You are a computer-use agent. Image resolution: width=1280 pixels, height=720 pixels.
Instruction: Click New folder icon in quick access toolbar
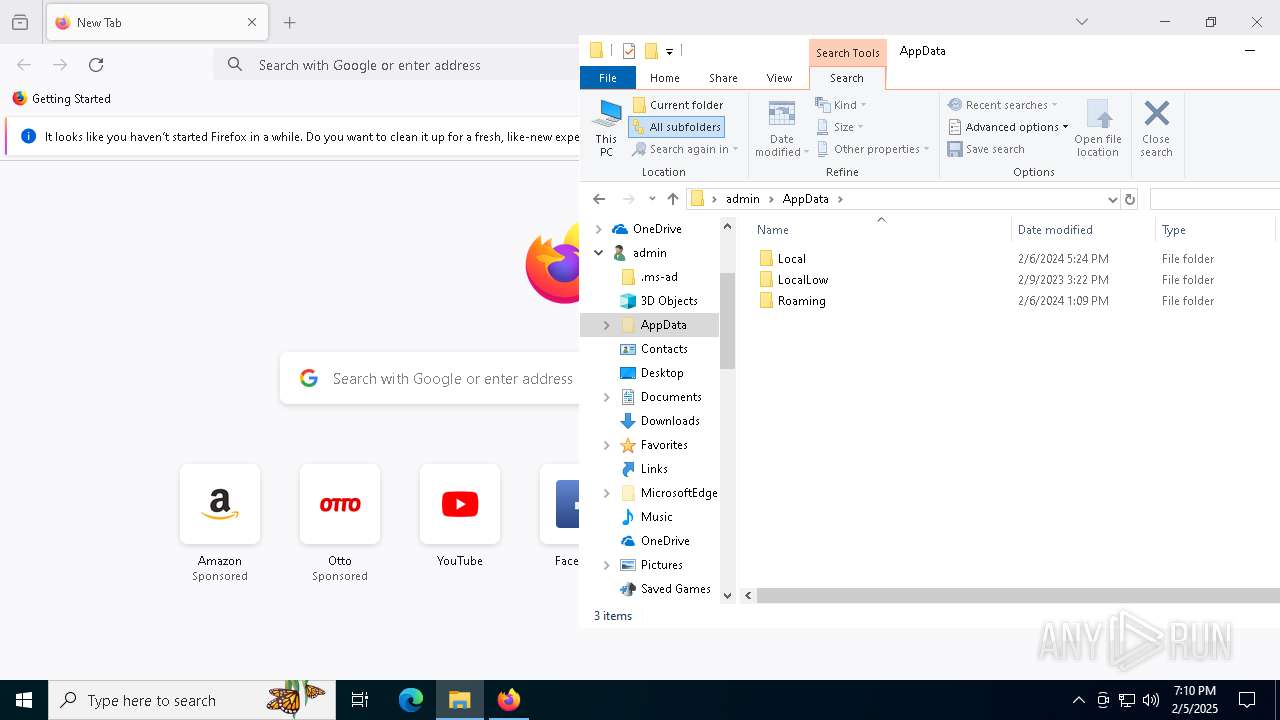click(651, 51)
